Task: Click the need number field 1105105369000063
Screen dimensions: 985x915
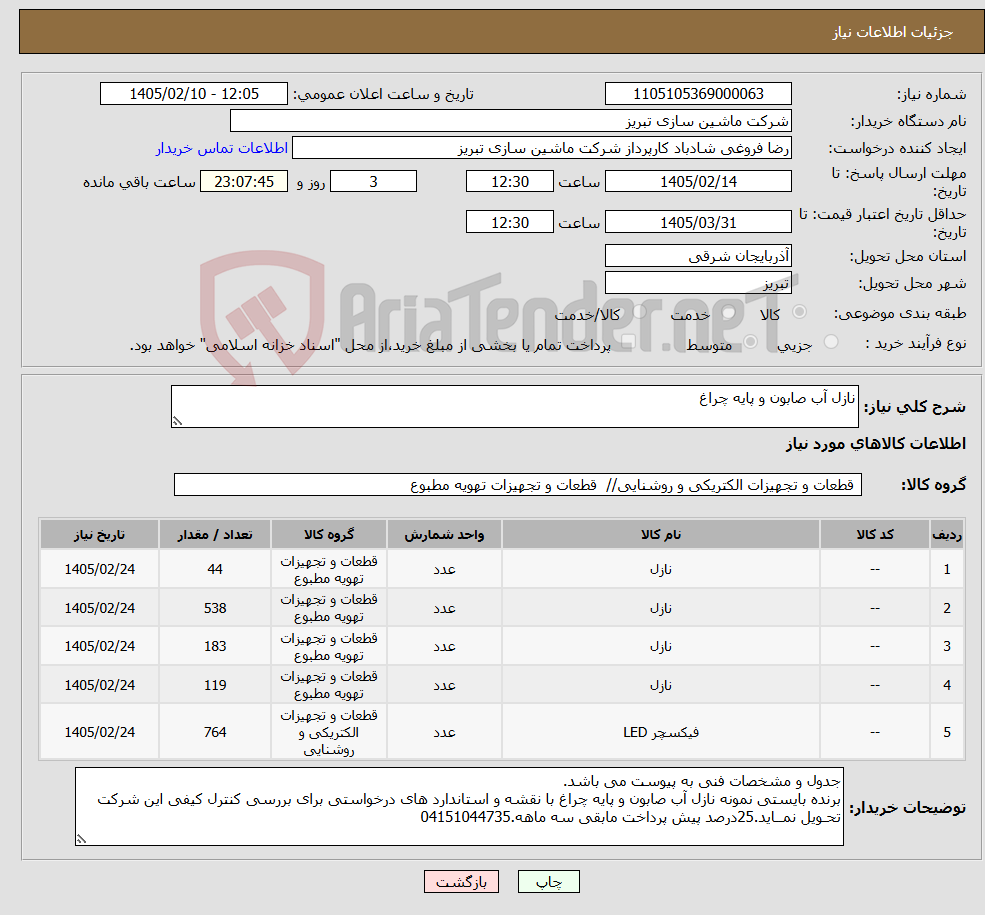Action: point(698,94)
